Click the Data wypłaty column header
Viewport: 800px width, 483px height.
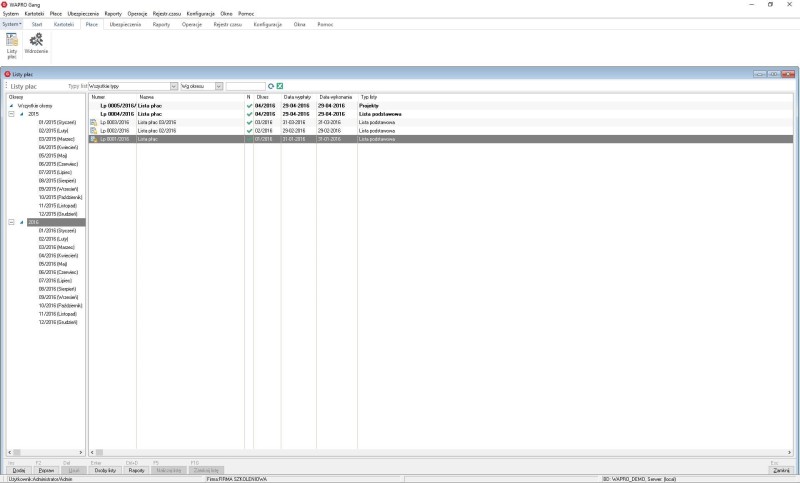point(297,97)
